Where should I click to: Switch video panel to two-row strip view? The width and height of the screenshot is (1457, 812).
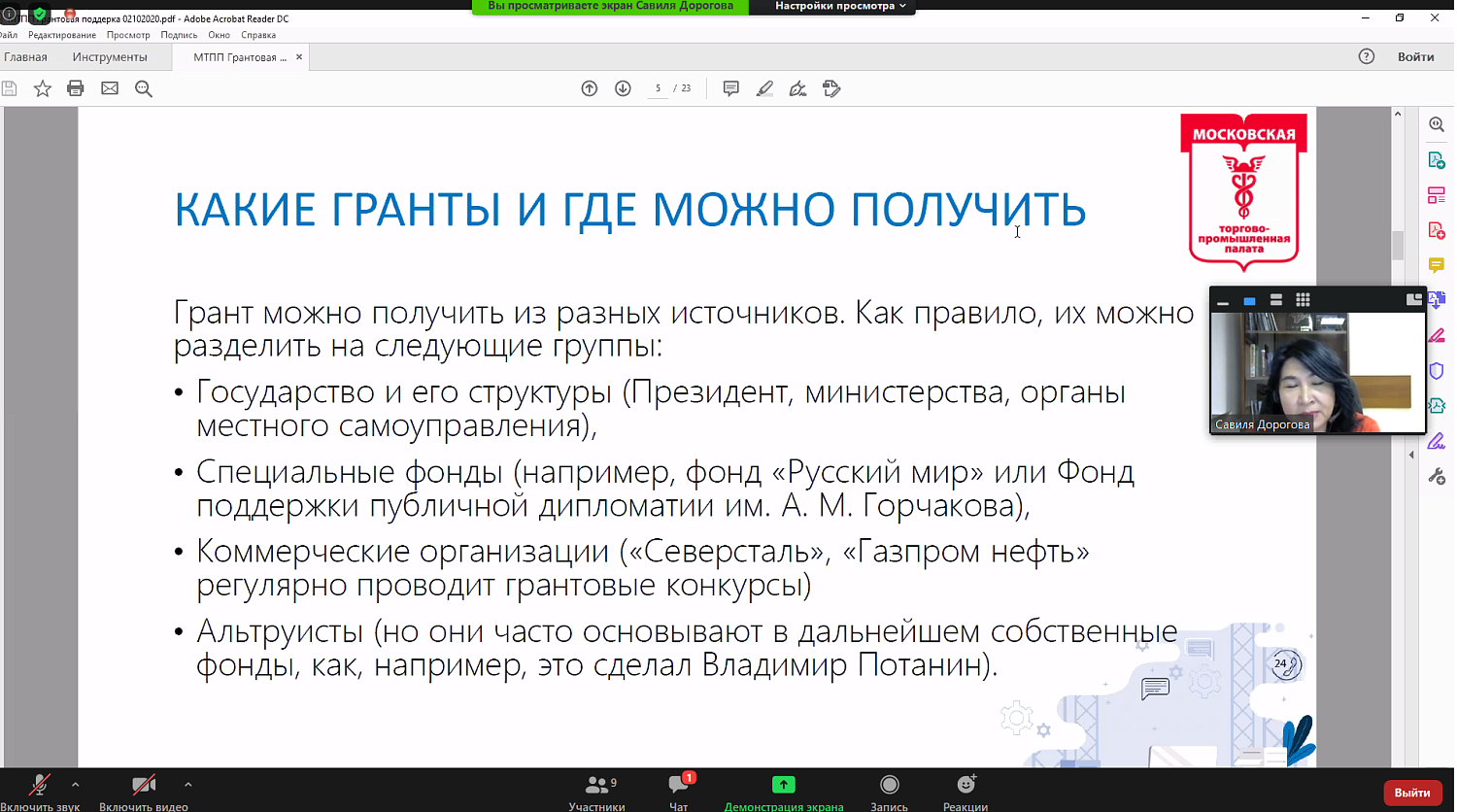click(1276, 300)
